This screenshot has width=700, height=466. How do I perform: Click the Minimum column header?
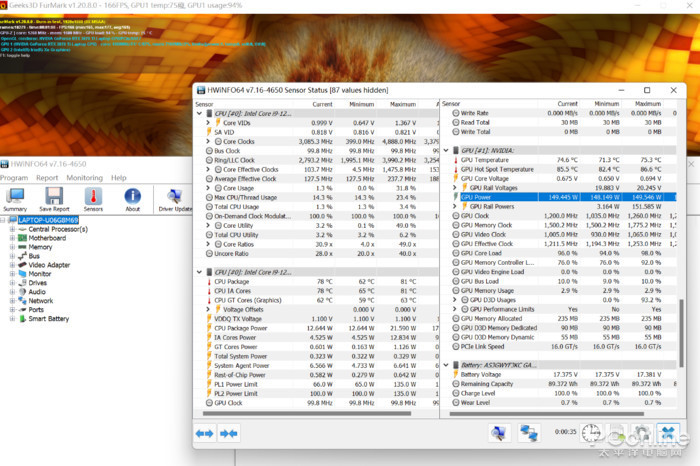tap(362, 103)
